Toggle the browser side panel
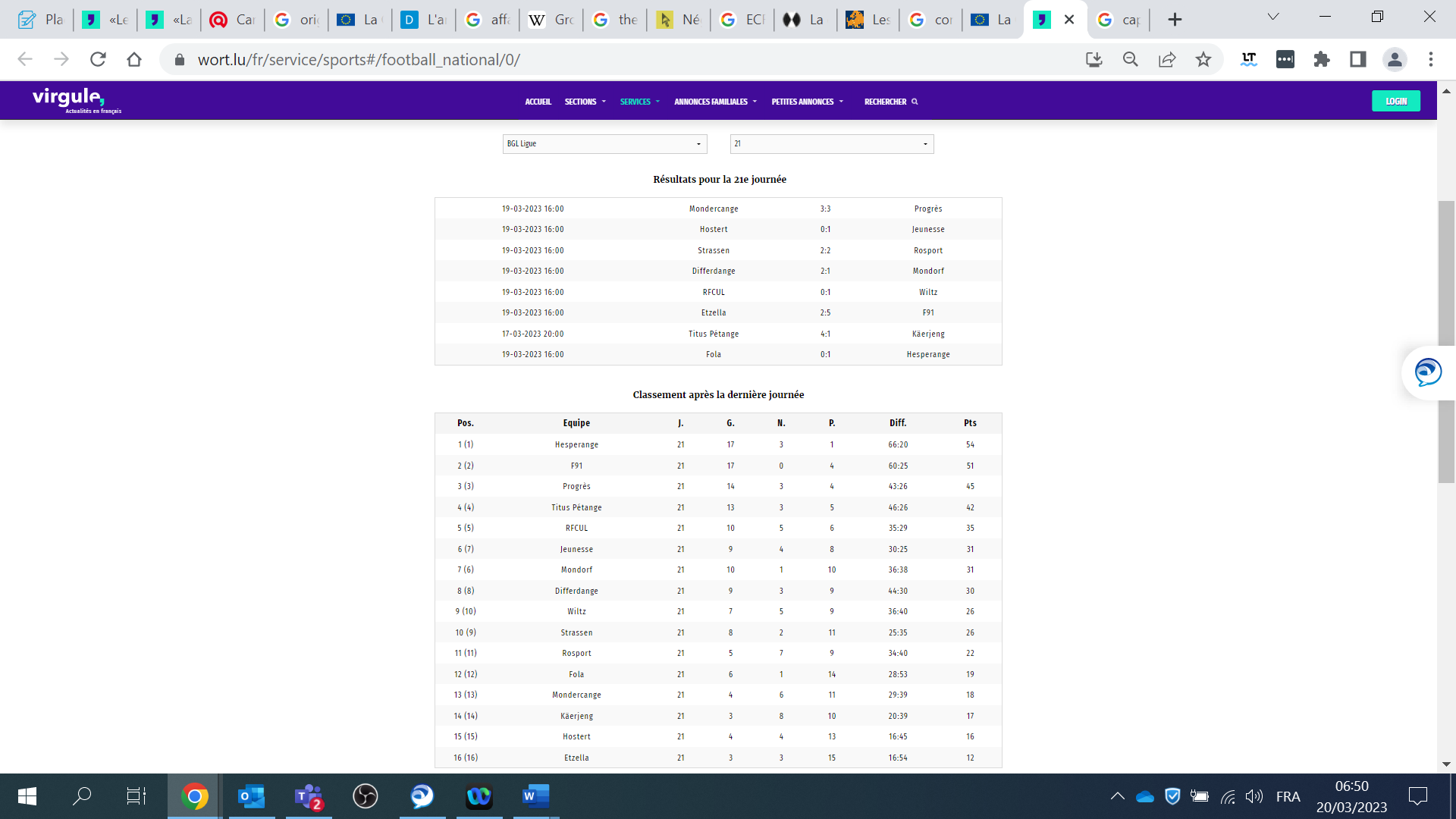Image resolution: width=1456 pixels, height=819 pixels. 1358,59
